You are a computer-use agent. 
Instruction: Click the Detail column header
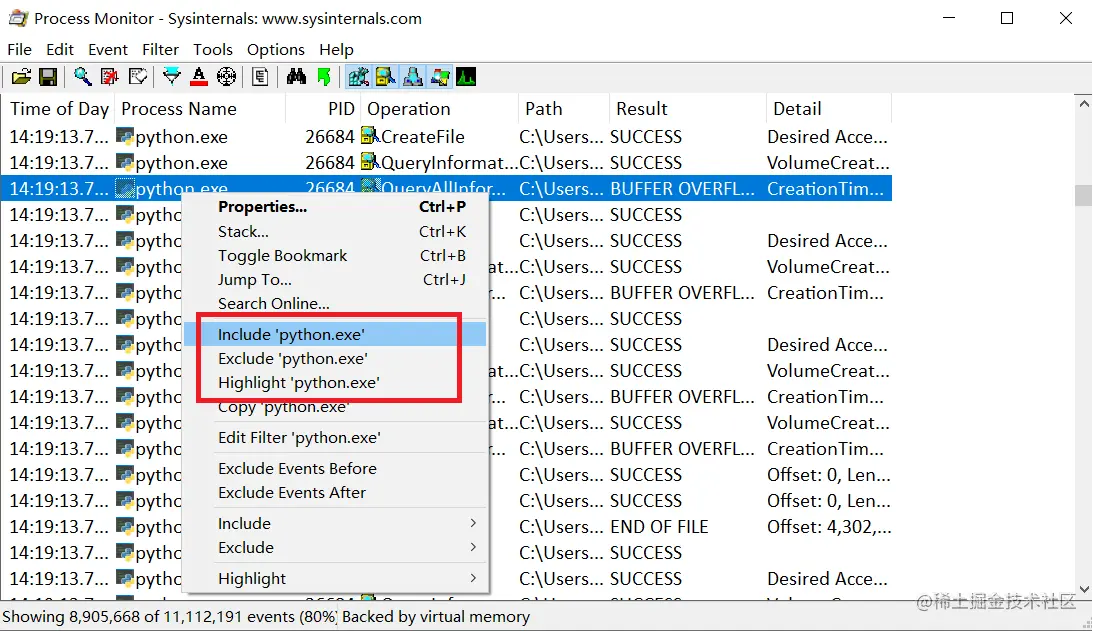pos(829,109)
